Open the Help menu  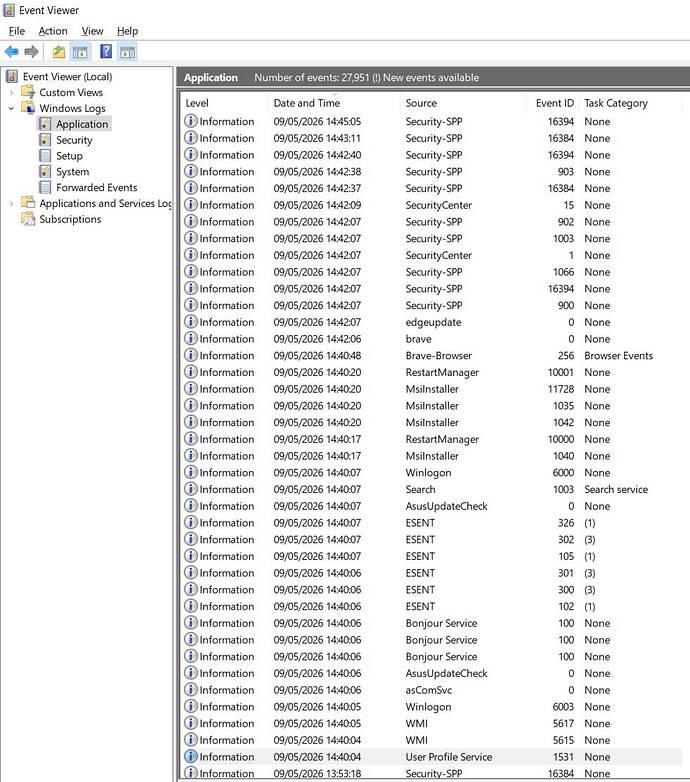(127, 31)
